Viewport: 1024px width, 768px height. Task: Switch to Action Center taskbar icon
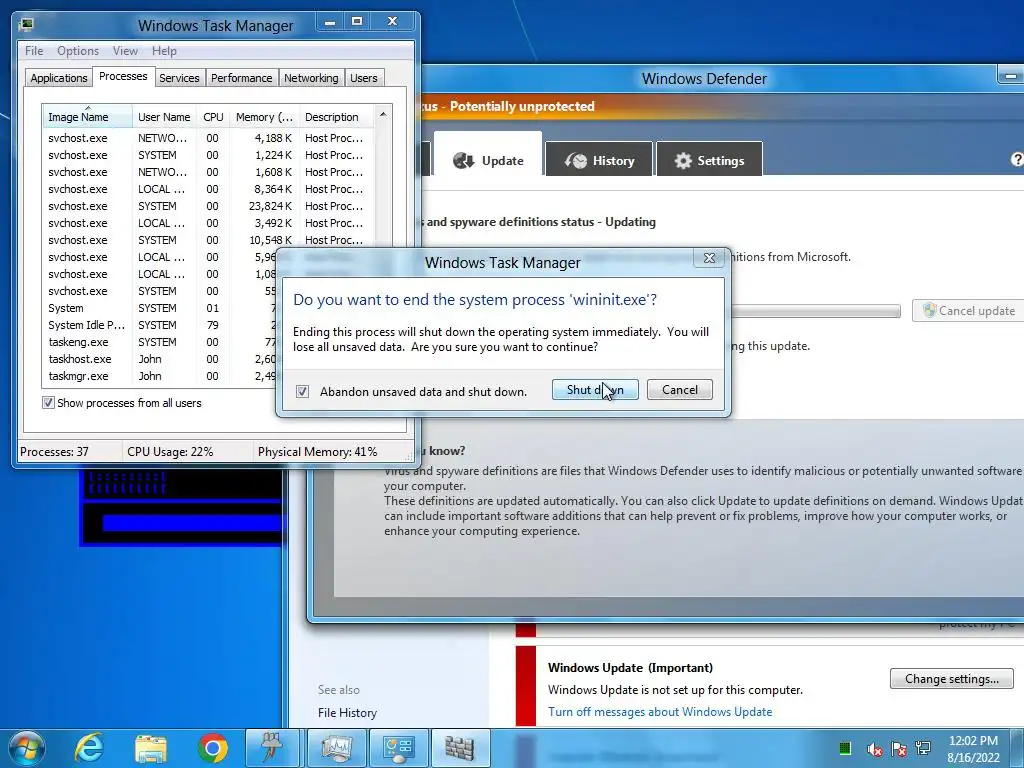pos(398,748)
